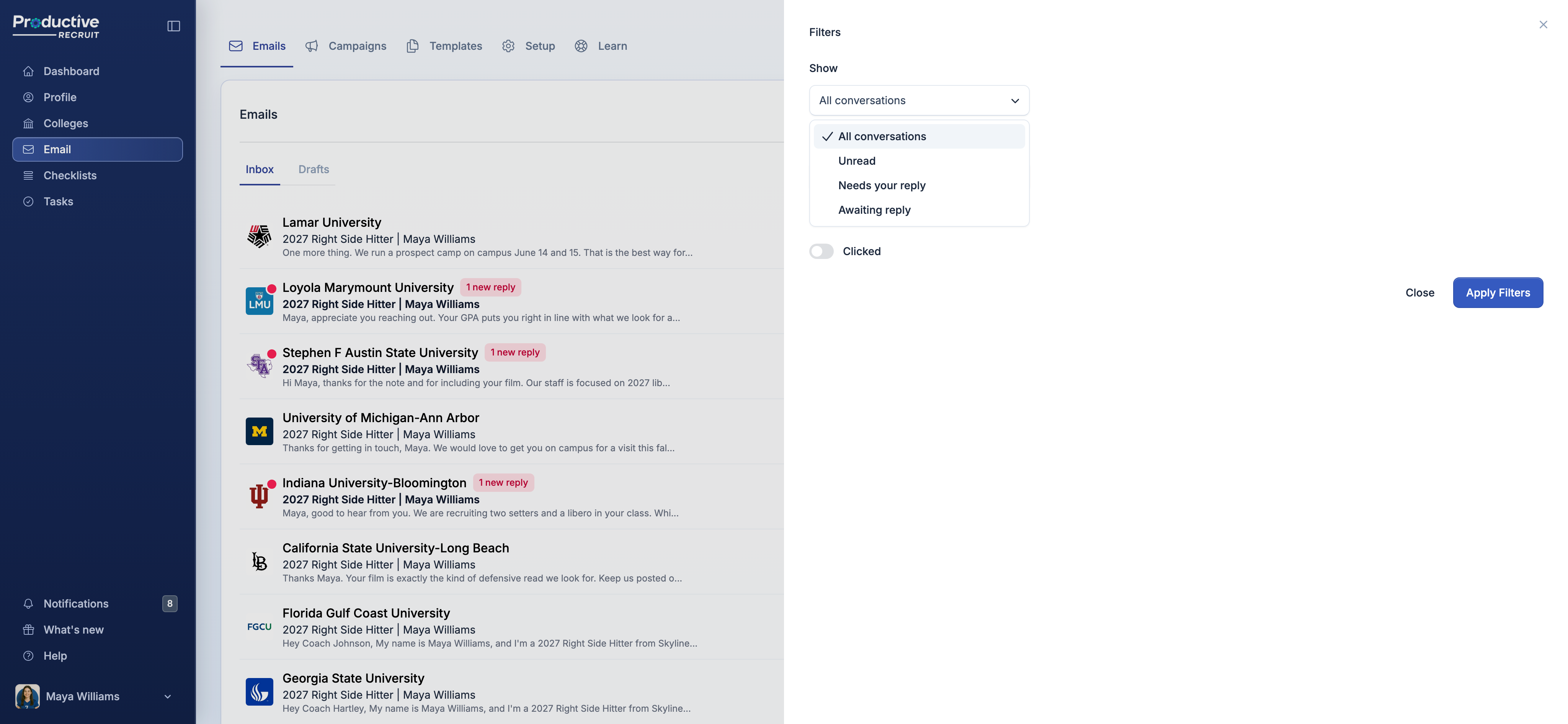This screenshot has height=724, width=1568.
Task: Open Notifications in the sidebar
Action: [97, 603]
